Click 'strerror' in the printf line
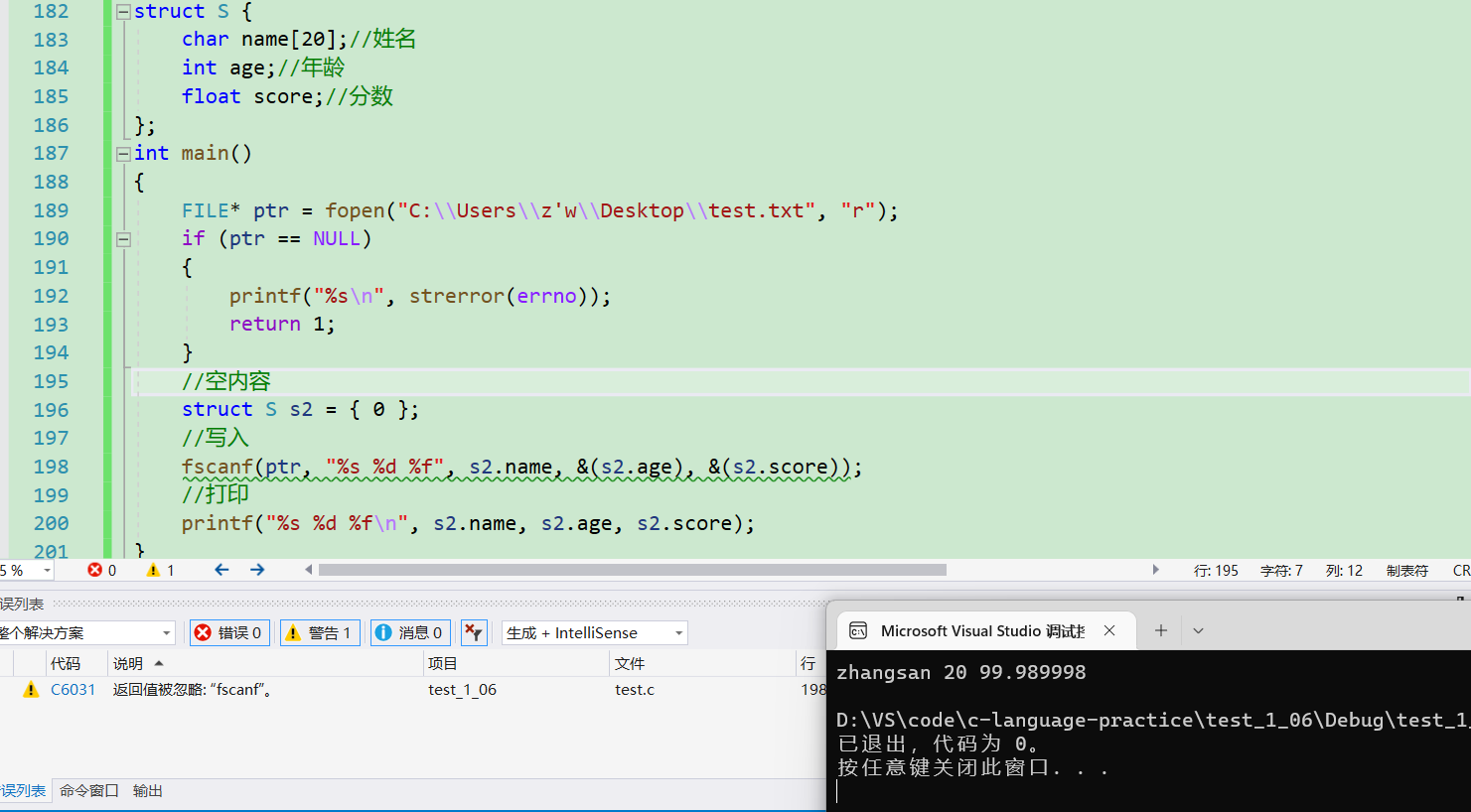Screen dimensions: 1471x812 pos(457,297)
